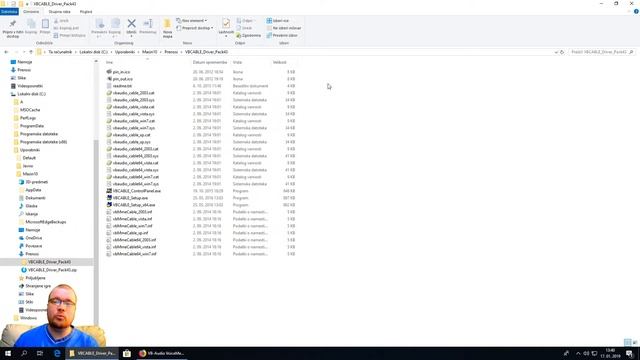This screenshot has width=640, height=360.
Task: Select VBCABLE_Driver_Pack43.zip in navigation tree
Action: click(x=52, y=270)
